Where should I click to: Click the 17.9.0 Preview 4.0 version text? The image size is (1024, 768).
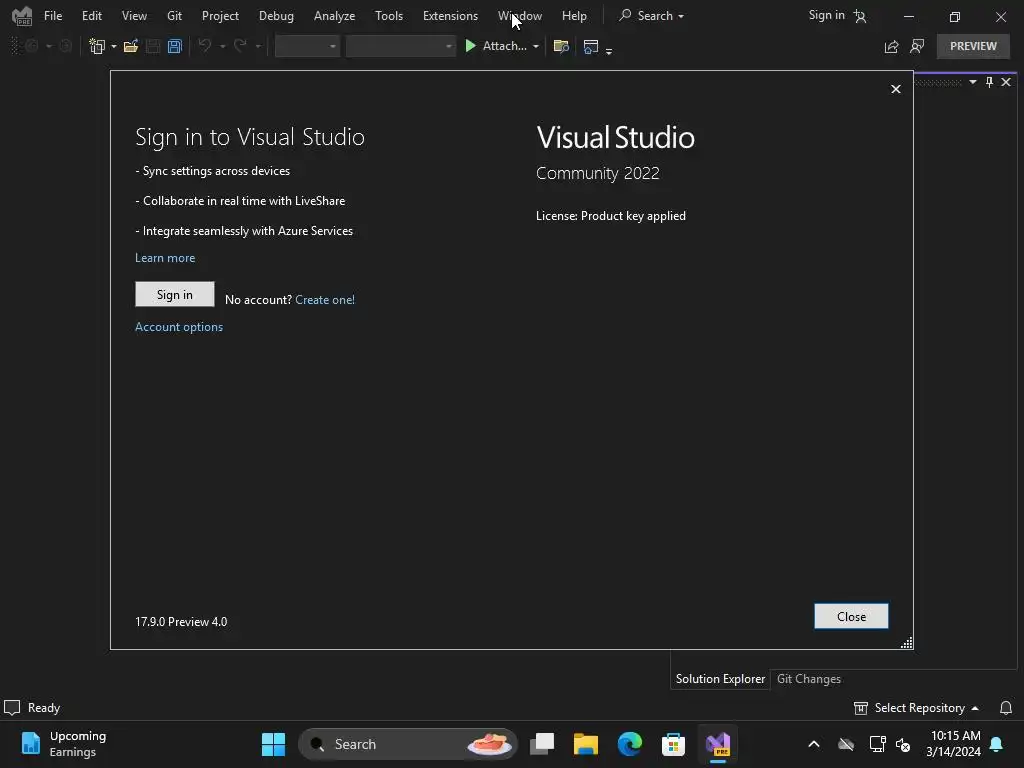(x=181, y=622)
